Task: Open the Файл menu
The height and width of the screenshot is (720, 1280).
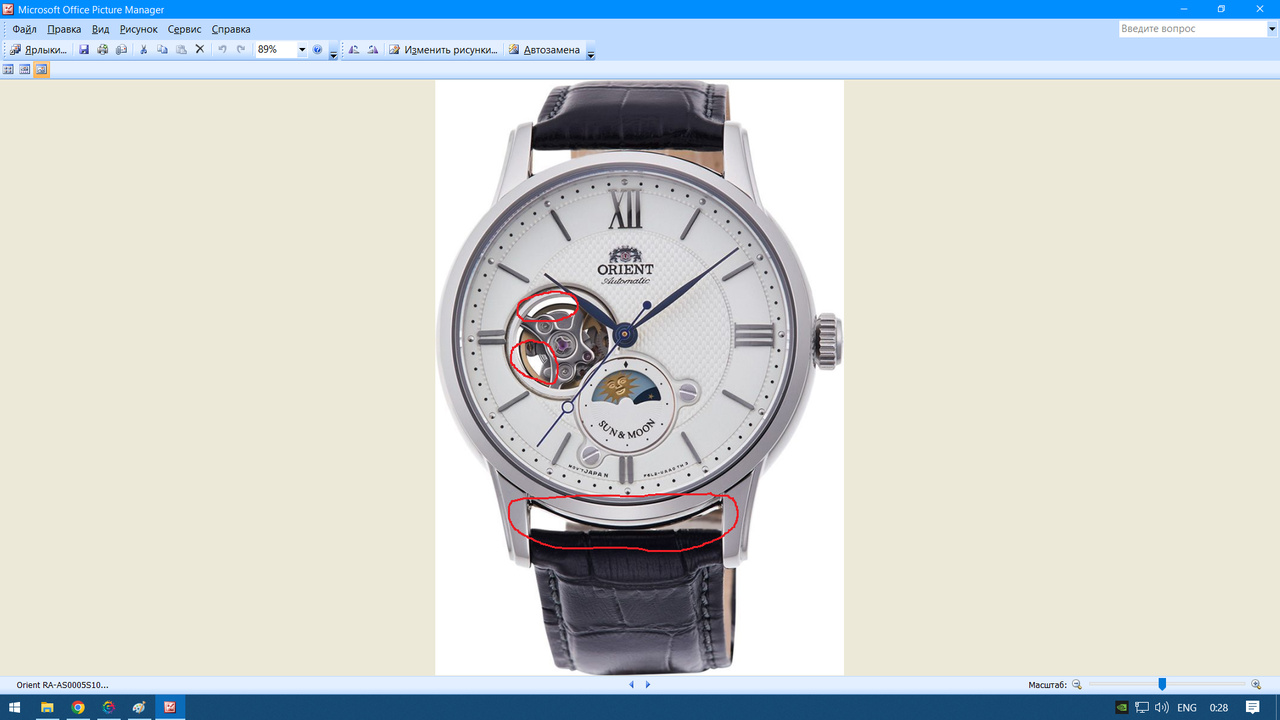Action: point(24,29)
